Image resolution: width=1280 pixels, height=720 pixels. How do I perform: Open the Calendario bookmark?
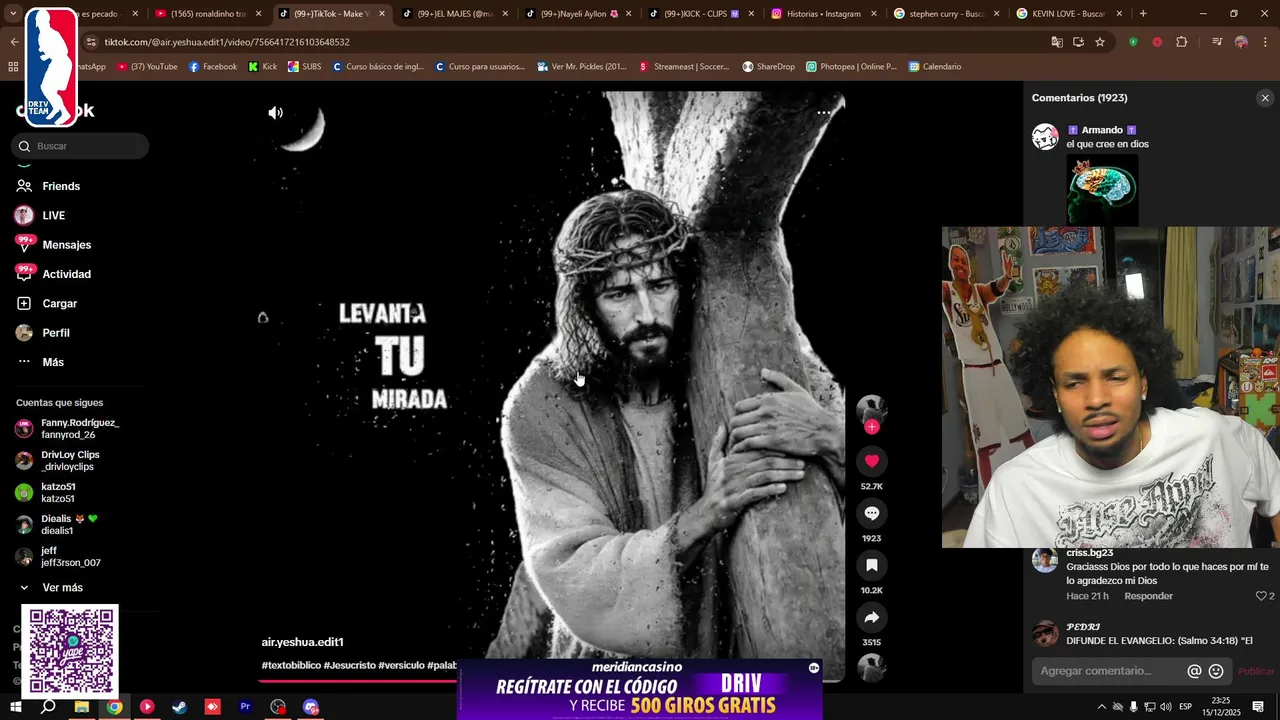[935, 67]
